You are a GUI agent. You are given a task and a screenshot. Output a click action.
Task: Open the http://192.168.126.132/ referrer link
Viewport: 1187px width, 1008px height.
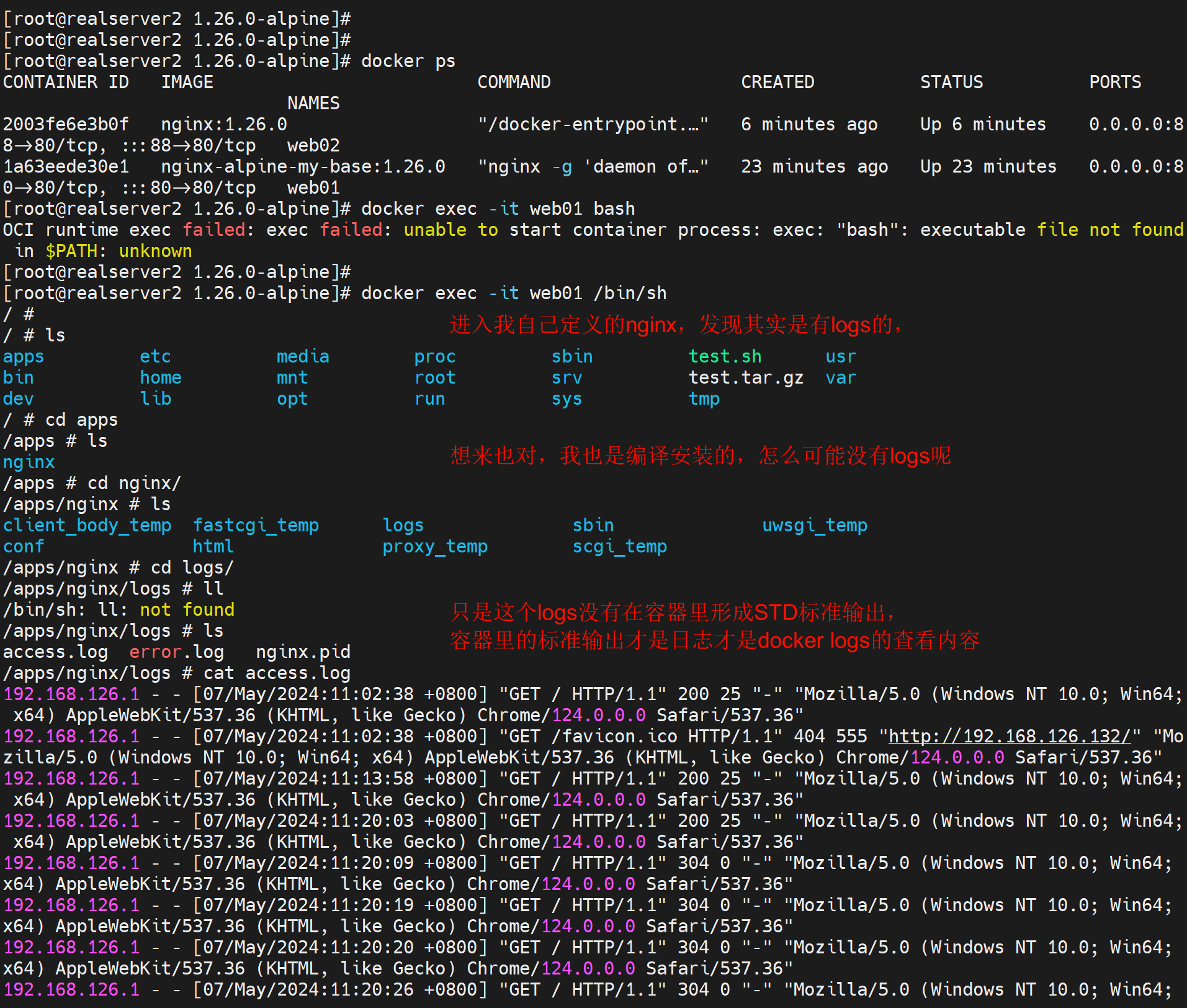point(1010,736)
